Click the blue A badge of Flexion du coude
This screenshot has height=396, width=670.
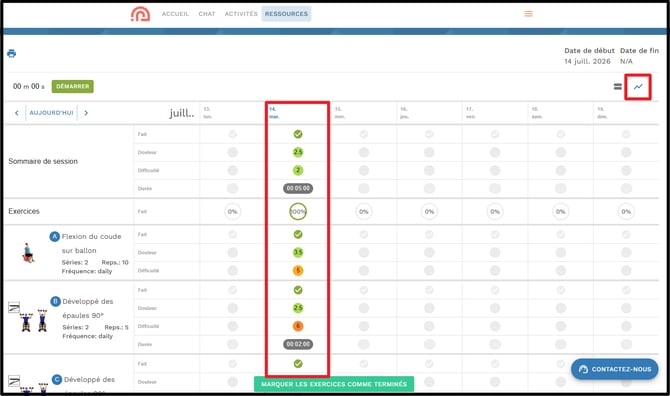tap(54, 236)
